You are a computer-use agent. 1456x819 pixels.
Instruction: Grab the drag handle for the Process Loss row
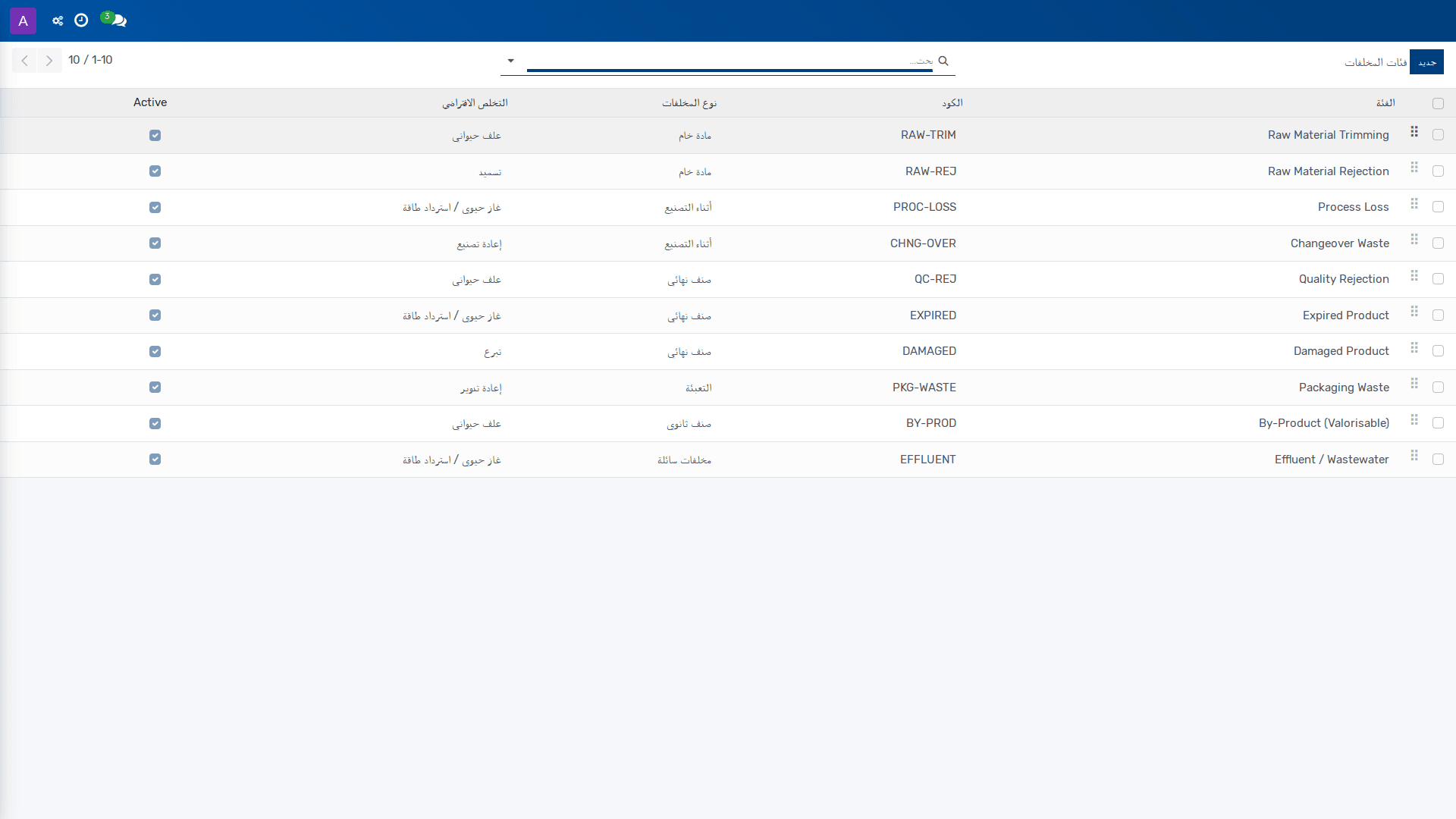pyautogui.click(x=1414, y=204)
